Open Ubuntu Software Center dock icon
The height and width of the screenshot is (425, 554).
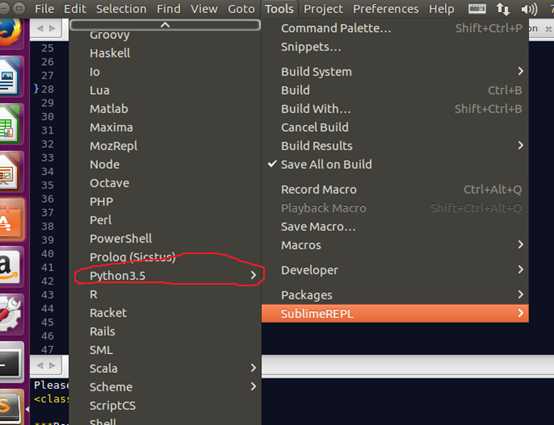[x=11, y=219]
